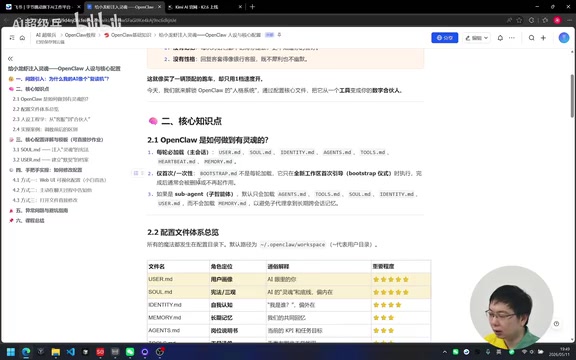This screenshot has width=576, height=360.
Task: Bookmark this page with the star icon
Action: click(519, 20)
